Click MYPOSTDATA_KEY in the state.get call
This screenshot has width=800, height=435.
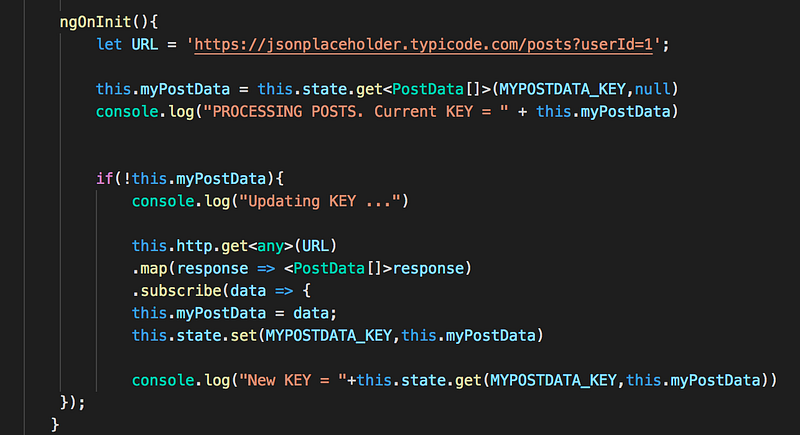[x=562, y=89]
